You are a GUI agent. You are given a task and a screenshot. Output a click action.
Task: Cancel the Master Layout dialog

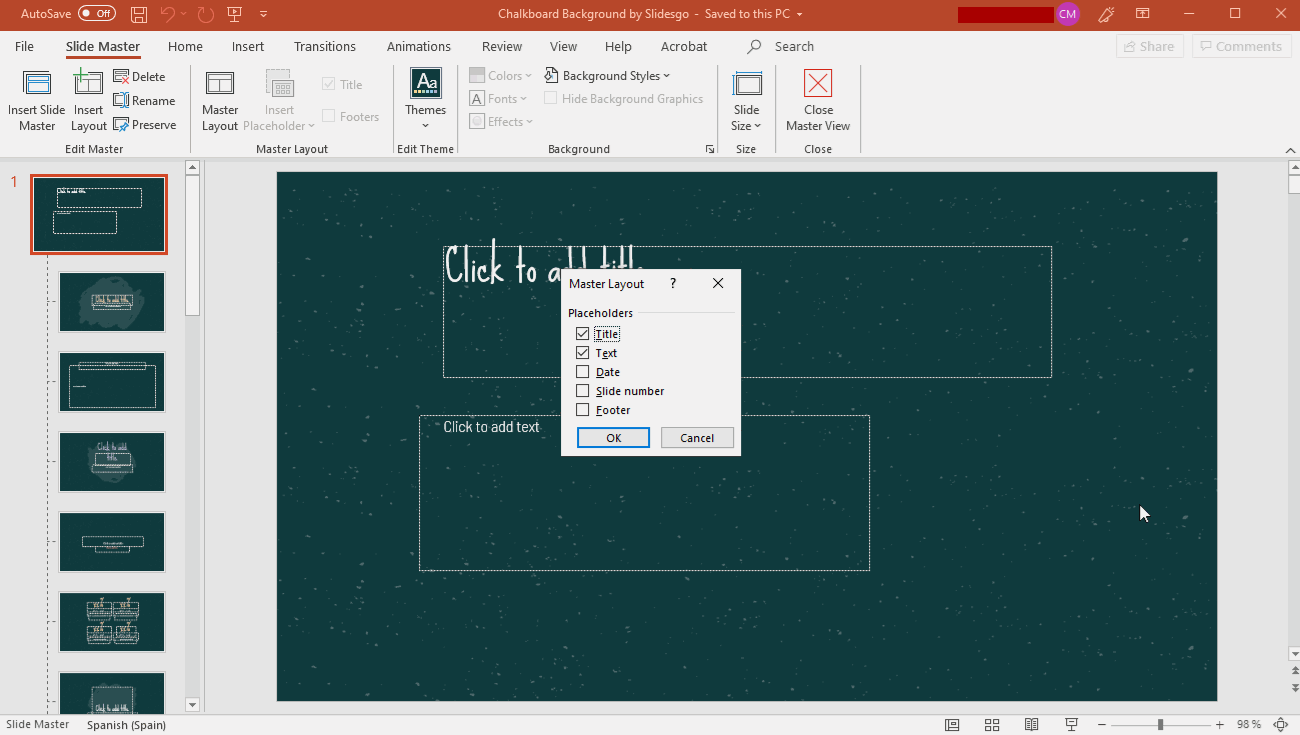click(697, 438)
